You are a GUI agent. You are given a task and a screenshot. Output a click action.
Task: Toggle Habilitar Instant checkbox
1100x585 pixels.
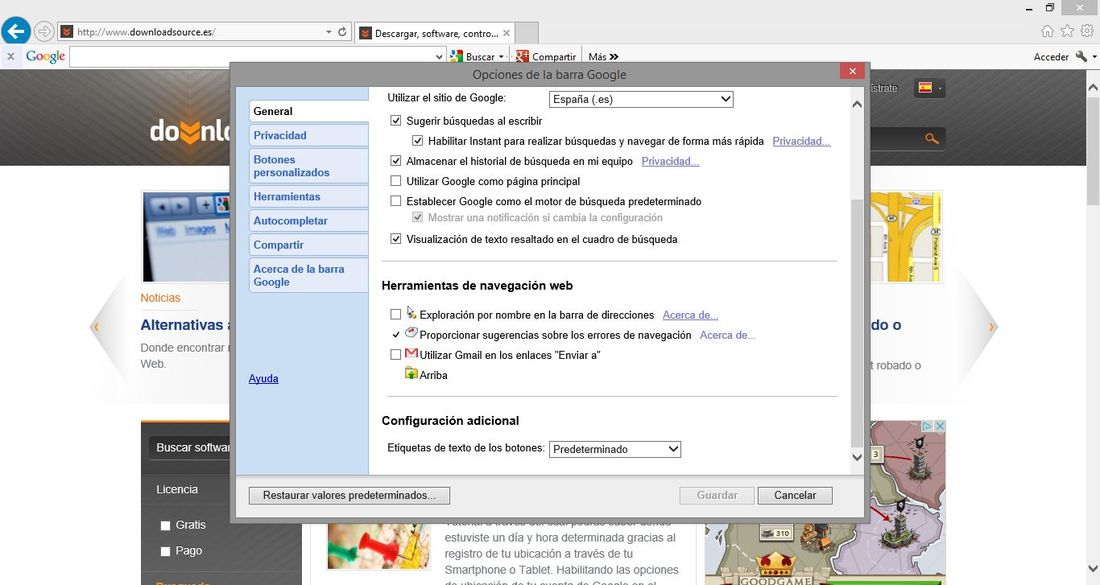[417, 141]
